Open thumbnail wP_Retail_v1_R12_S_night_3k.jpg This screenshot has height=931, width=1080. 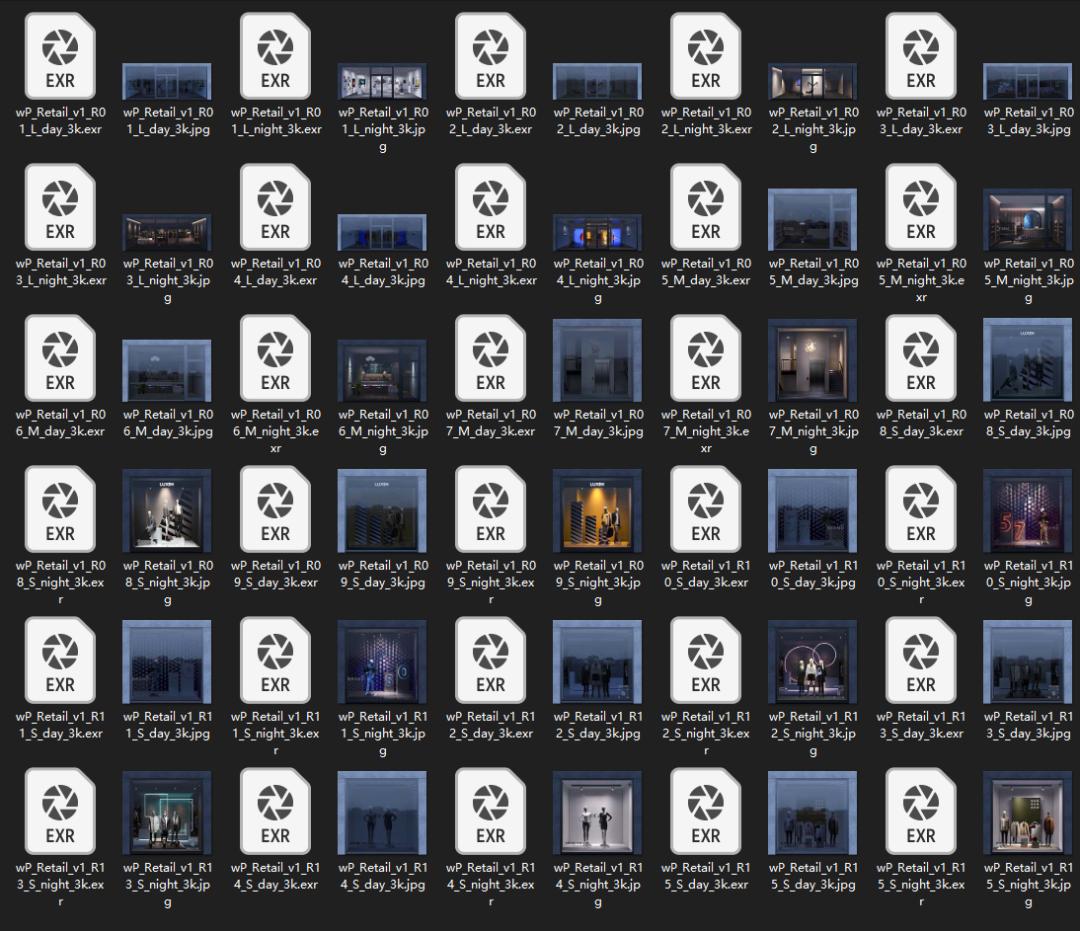(813, 662)
